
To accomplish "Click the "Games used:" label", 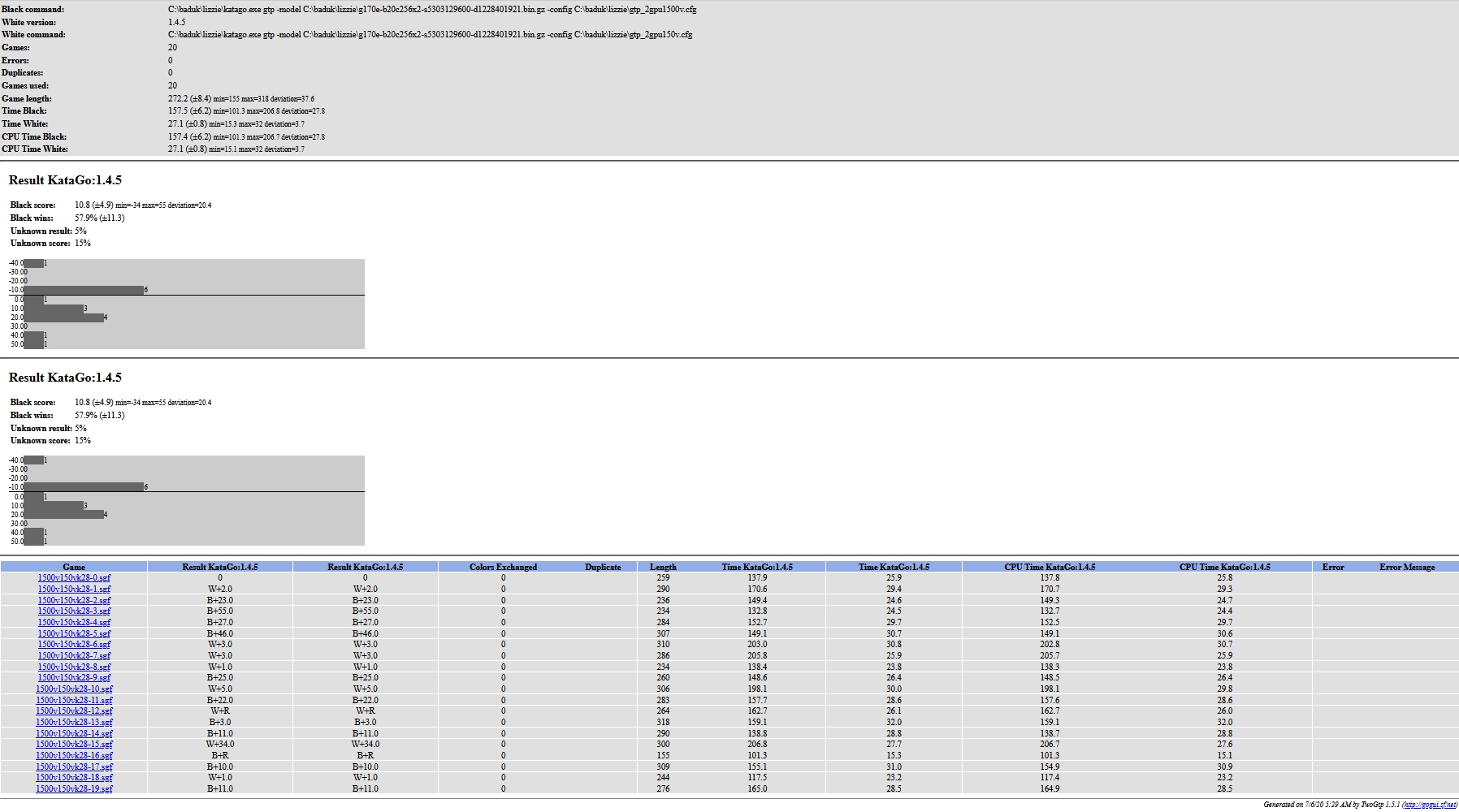I will pos(25,86).
